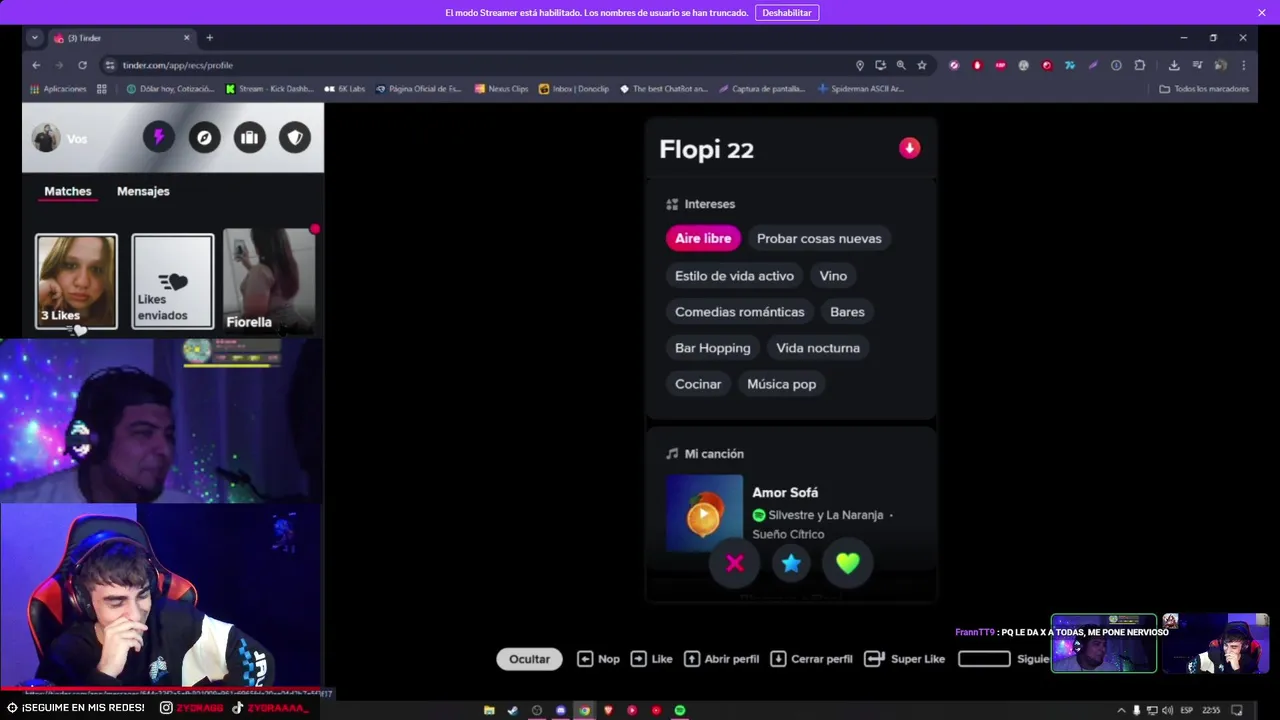
Task: Click the taskbar clock showing 22:55
Action: click(1211, 710)
